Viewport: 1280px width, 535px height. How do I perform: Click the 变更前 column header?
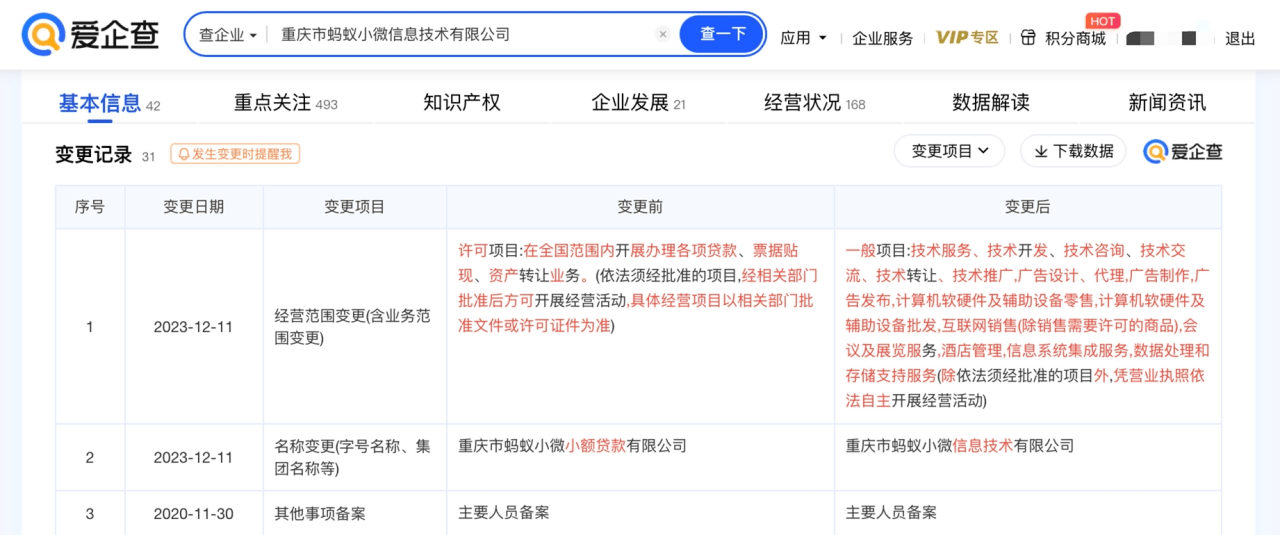coord(640,207)
